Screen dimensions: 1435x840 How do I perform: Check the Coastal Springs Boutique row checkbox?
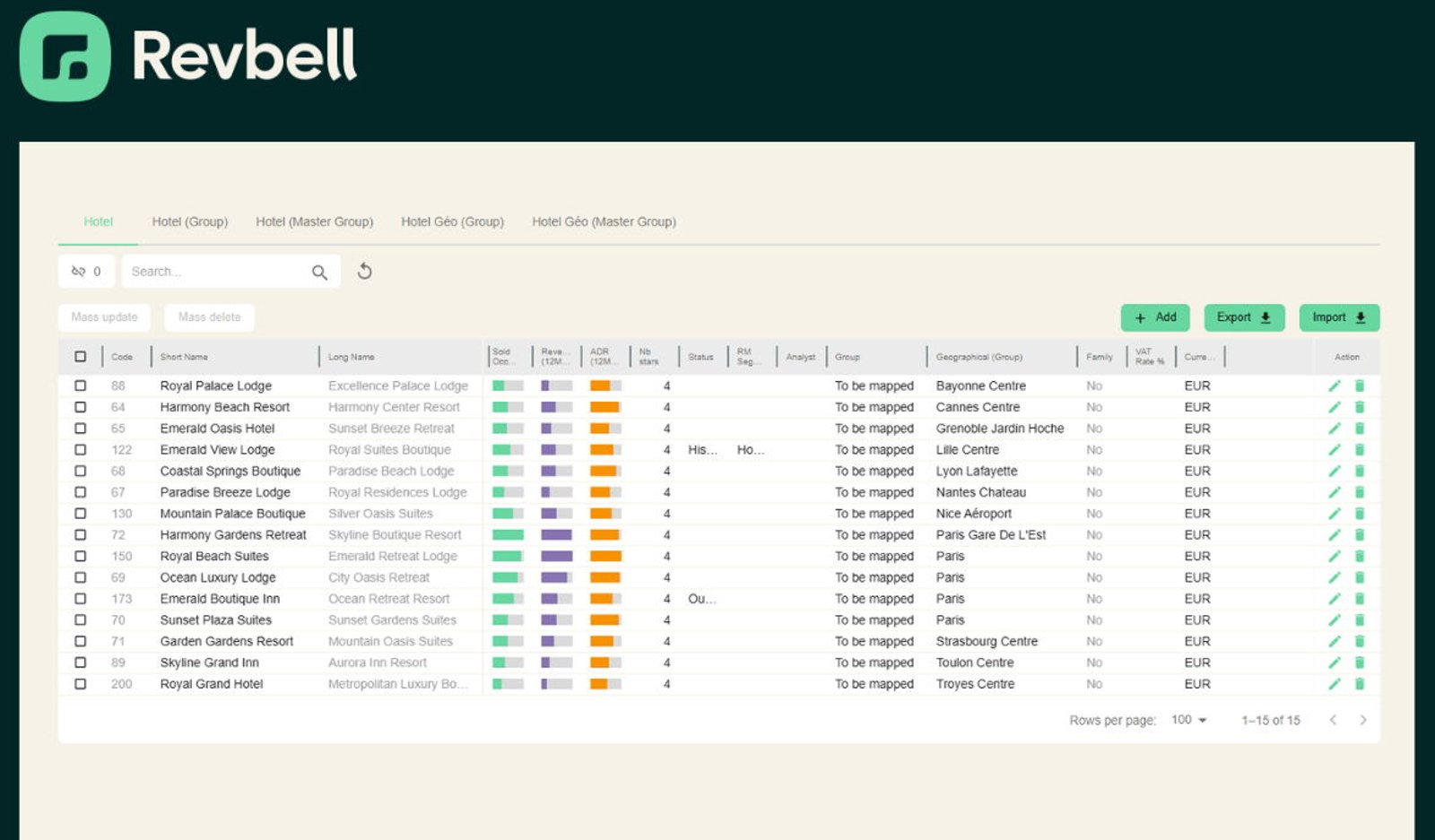coord(81,471)
